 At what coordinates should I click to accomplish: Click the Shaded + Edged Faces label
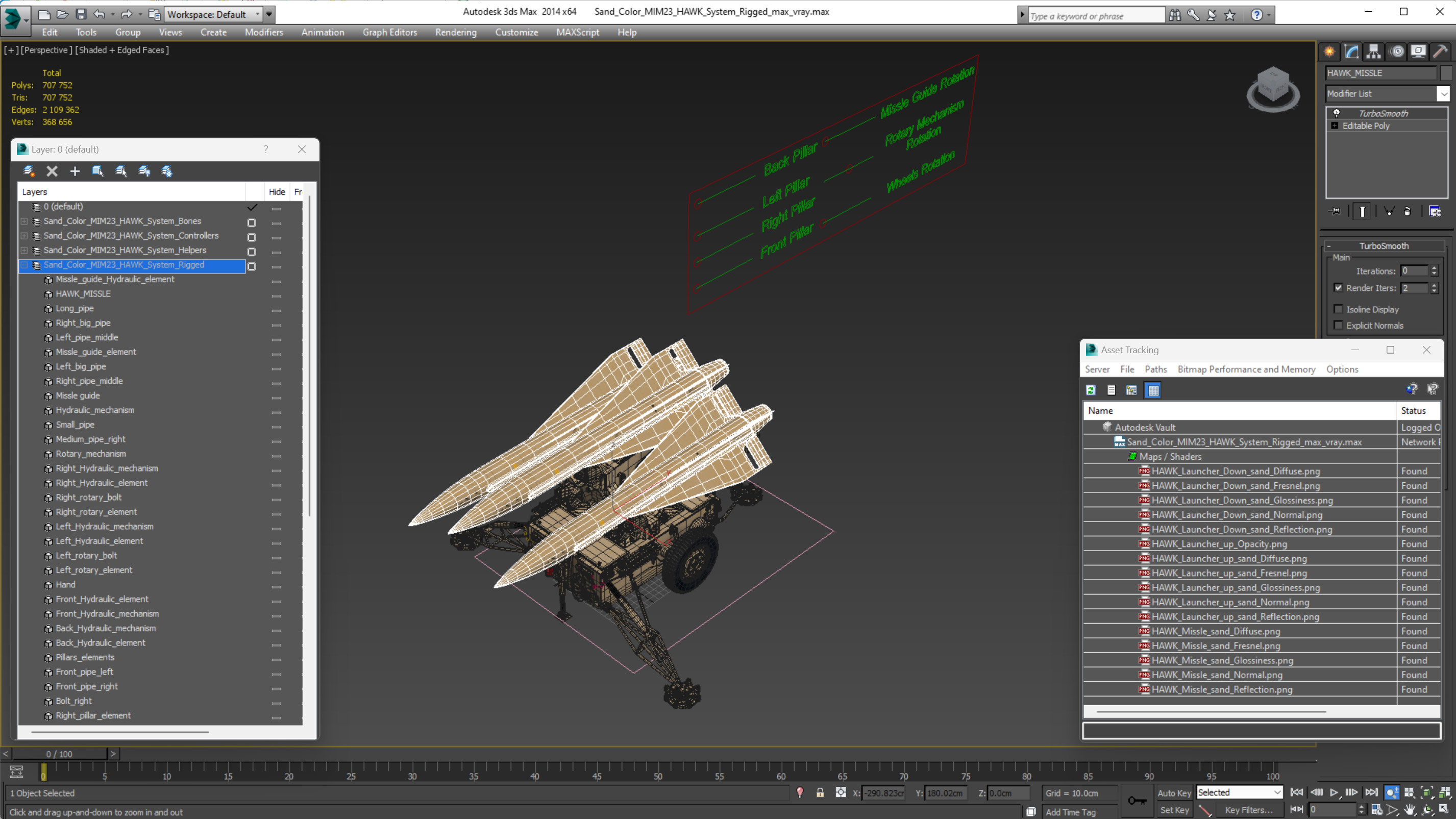pos(122,51)
